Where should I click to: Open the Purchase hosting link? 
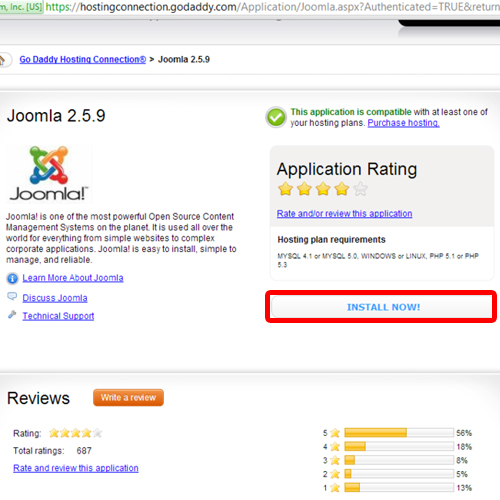(x=403, y=123)
